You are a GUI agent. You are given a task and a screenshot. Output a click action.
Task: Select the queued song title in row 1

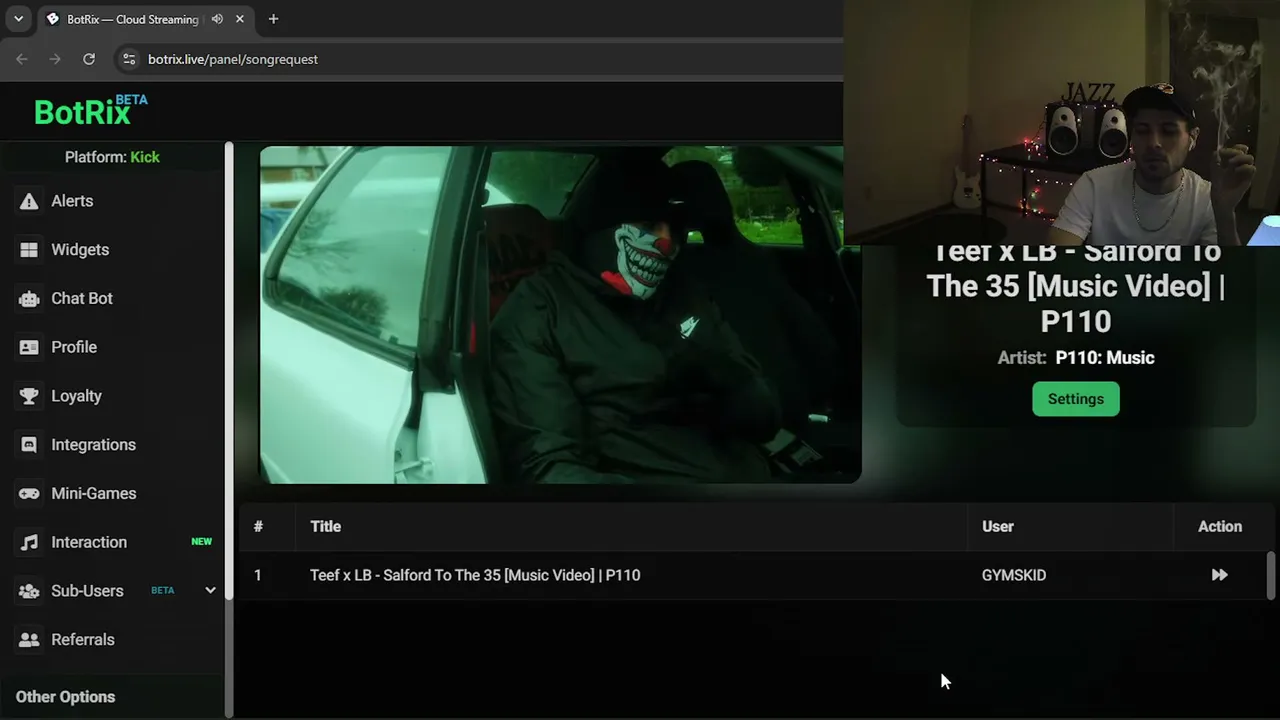[475, 575]
